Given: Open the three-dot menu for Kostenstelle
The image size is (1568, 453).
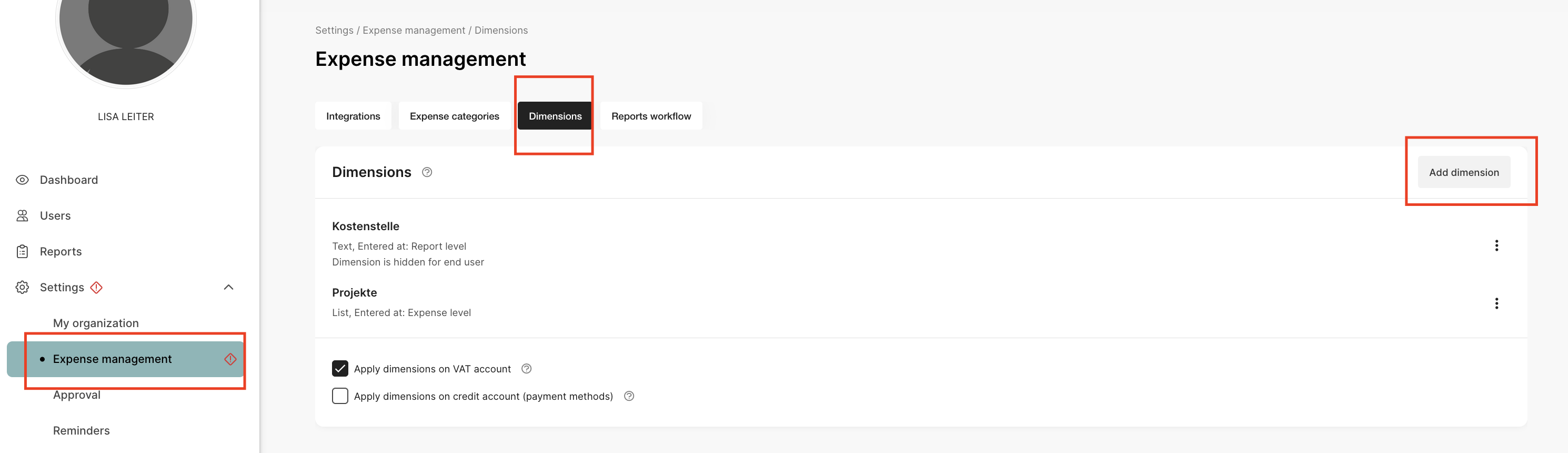Looking at the screenshot, I should click(1496, 245).
